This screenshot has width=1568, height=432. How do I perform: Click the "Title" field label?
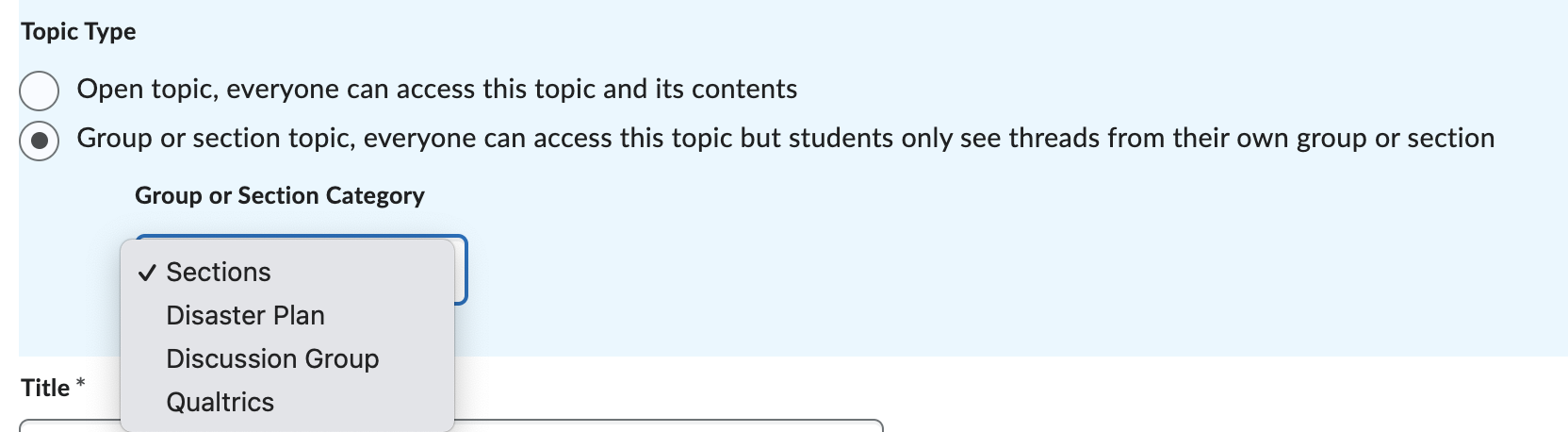click(45, 388)
